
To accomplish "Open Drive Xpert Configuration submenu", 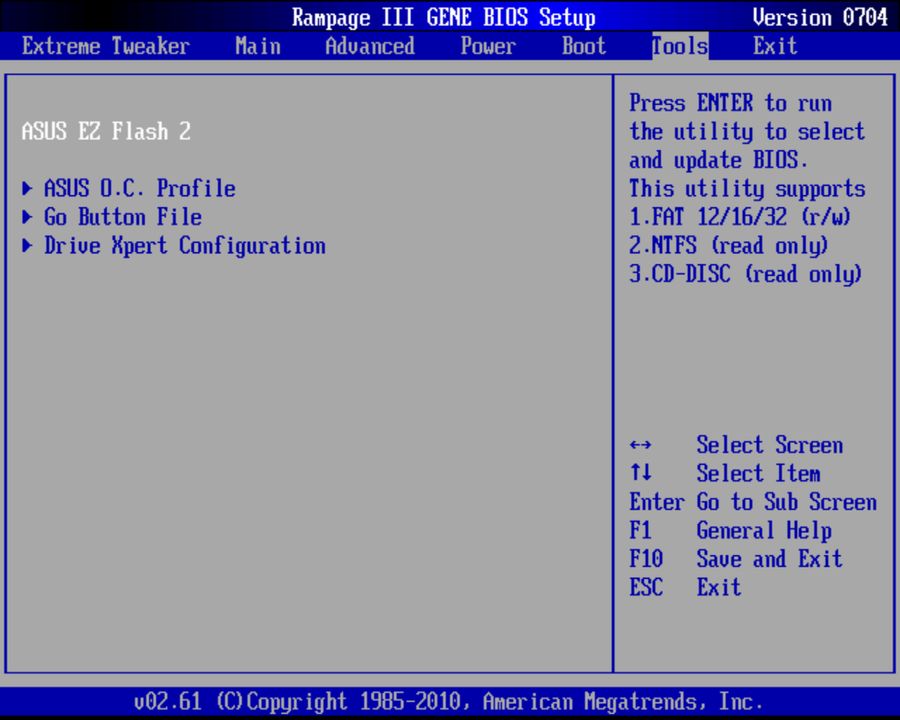I will [x=185, y=246].
